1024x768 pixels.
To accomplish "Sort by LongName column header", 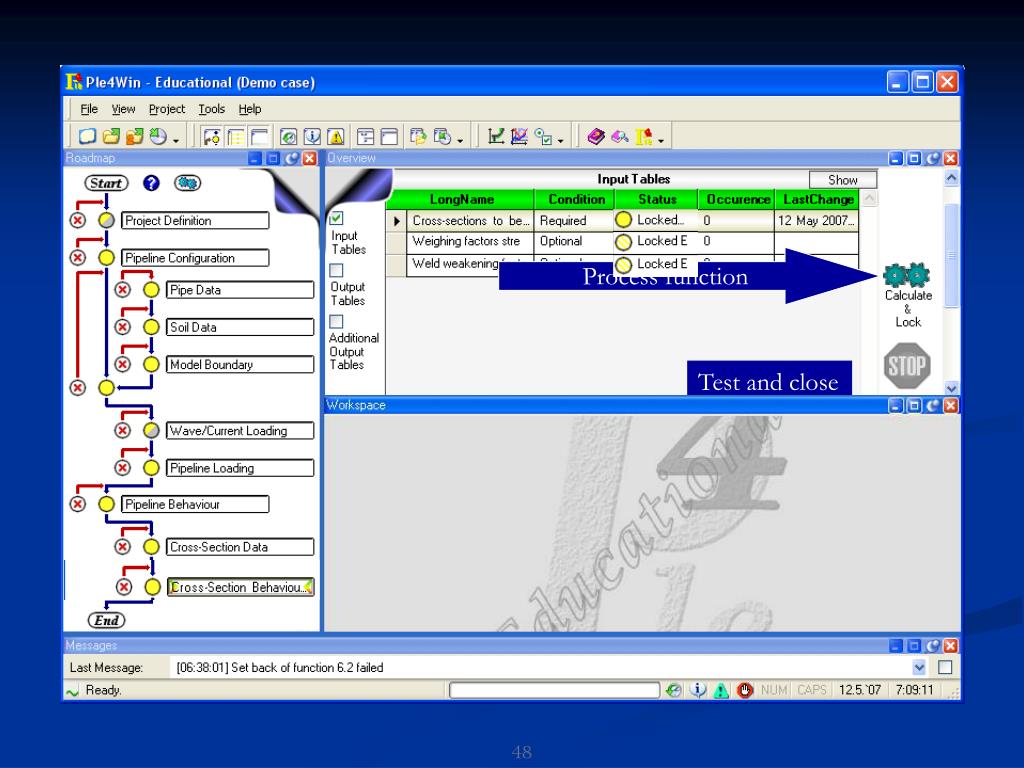I will [x=461, y=199].
